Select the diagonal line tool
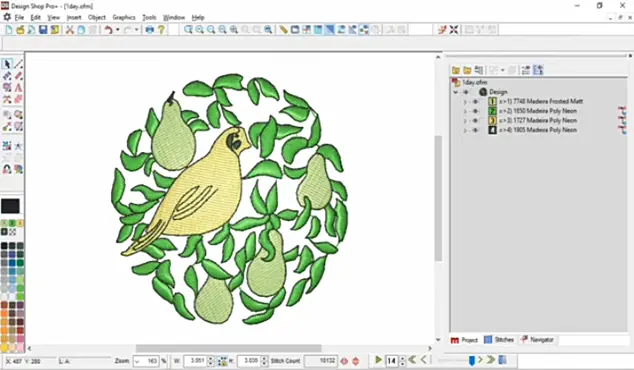This screenshot has height=370, width=634. (18, 64)
